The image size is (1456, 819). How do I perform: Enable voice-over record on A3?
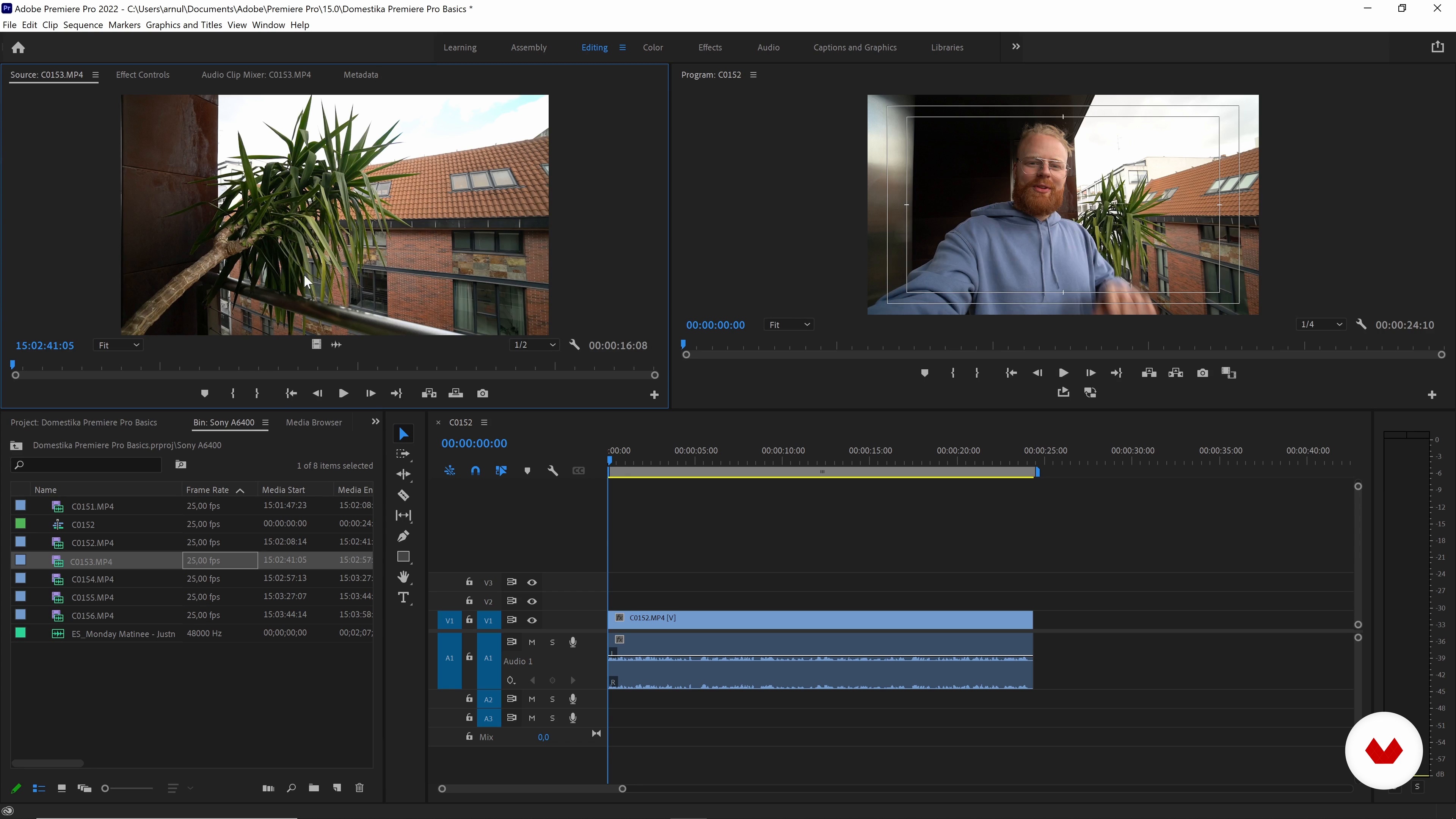coord(573,718)
